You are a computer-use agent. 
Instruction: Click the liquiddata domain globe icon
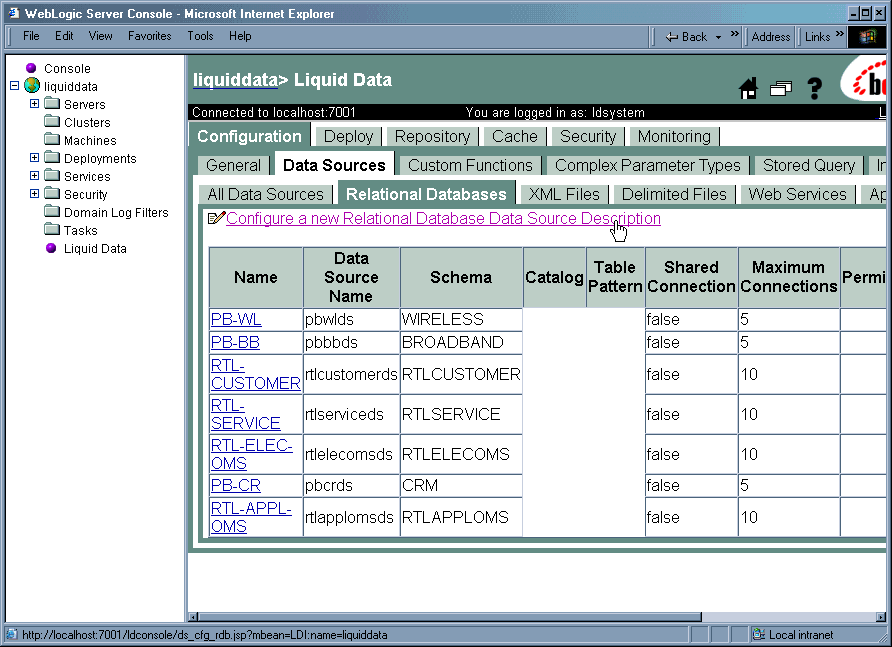point(32,86)
